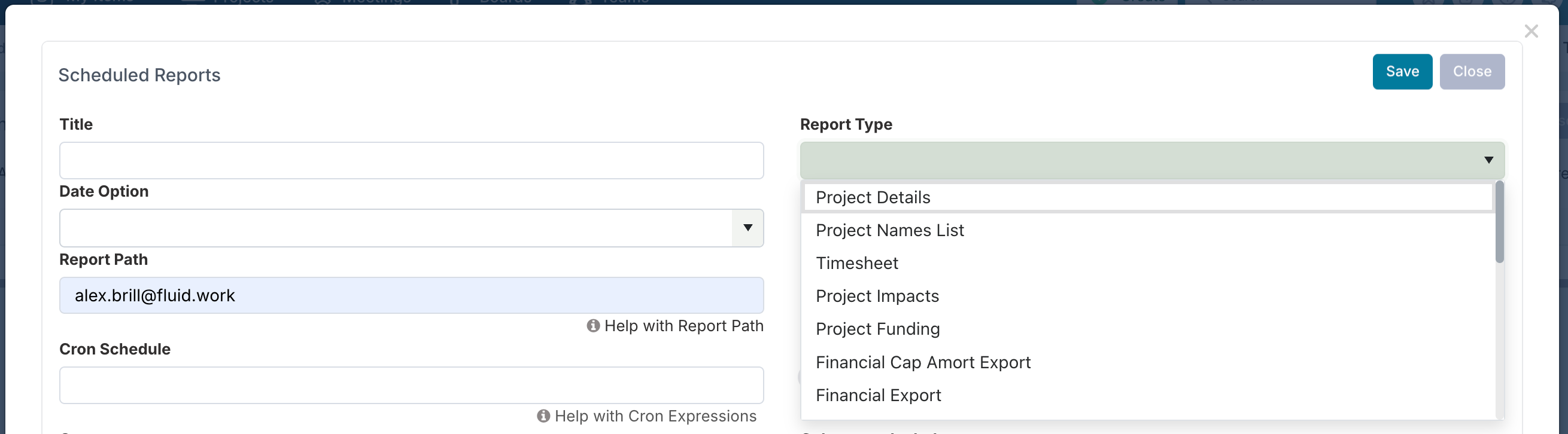Close the dialog with the X icon
The width and height of the screenshot is (1568, 434).
click(x=1531, y=31)
